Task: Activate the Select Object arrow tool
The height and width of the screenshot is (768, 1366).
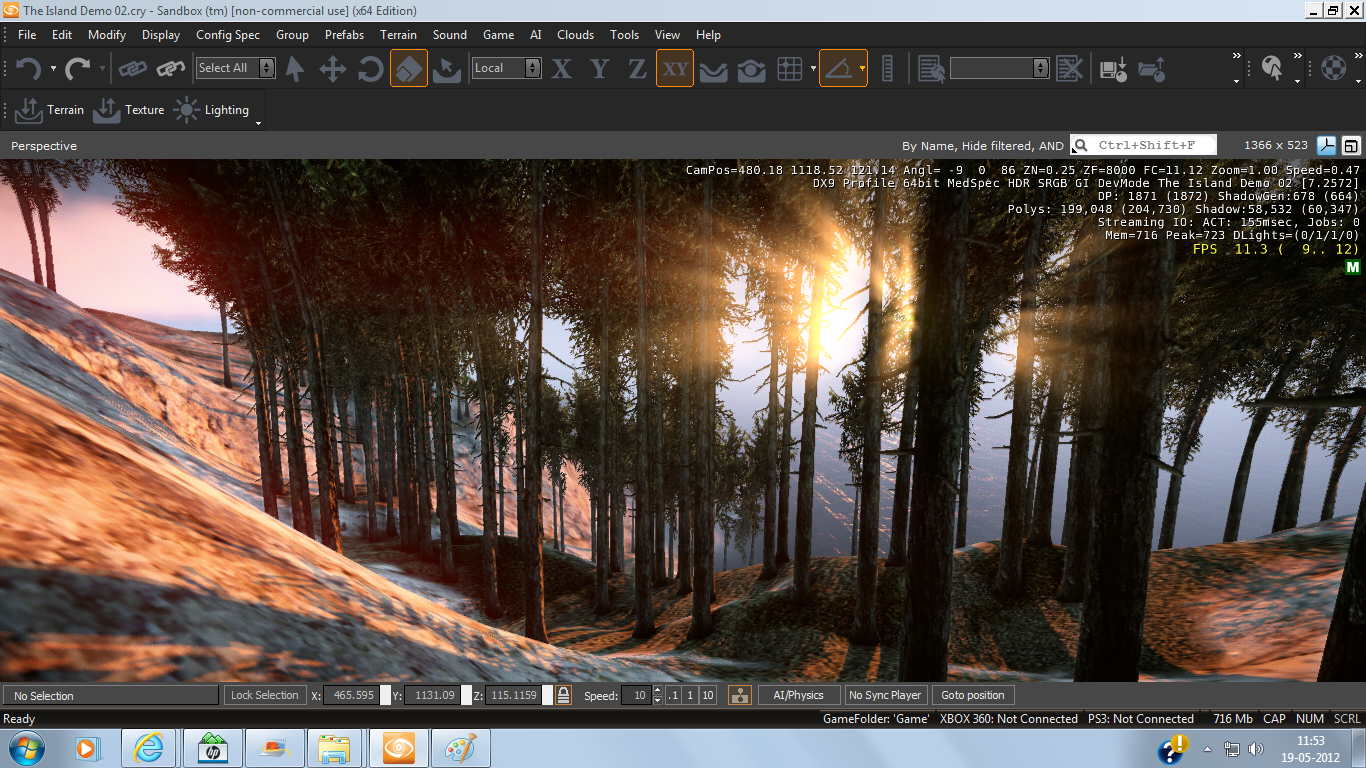Action: click(295, 68)
